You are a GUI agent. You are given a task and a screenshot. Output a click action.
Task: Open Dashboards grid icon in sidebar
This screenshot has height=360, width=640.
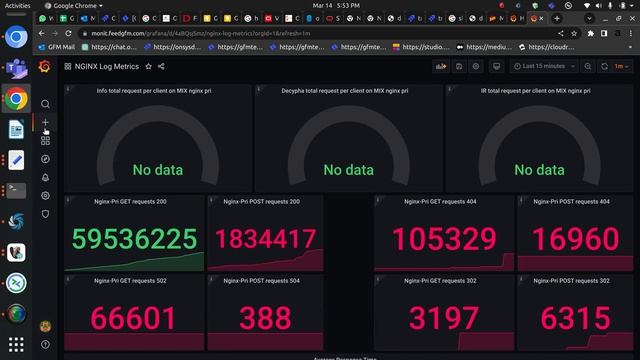coord(45,140)
